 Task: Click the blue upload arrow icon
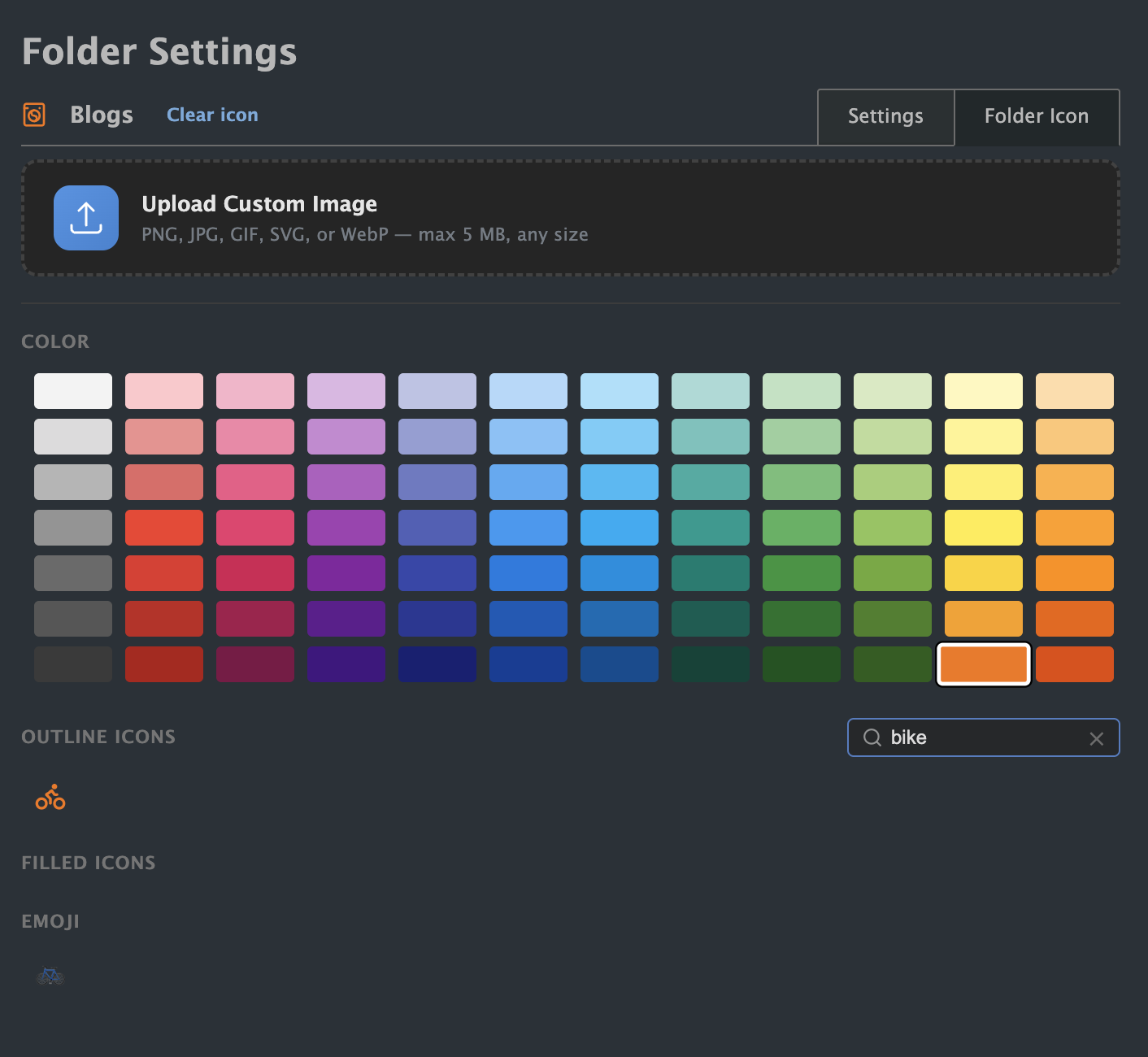pos(86,218)
